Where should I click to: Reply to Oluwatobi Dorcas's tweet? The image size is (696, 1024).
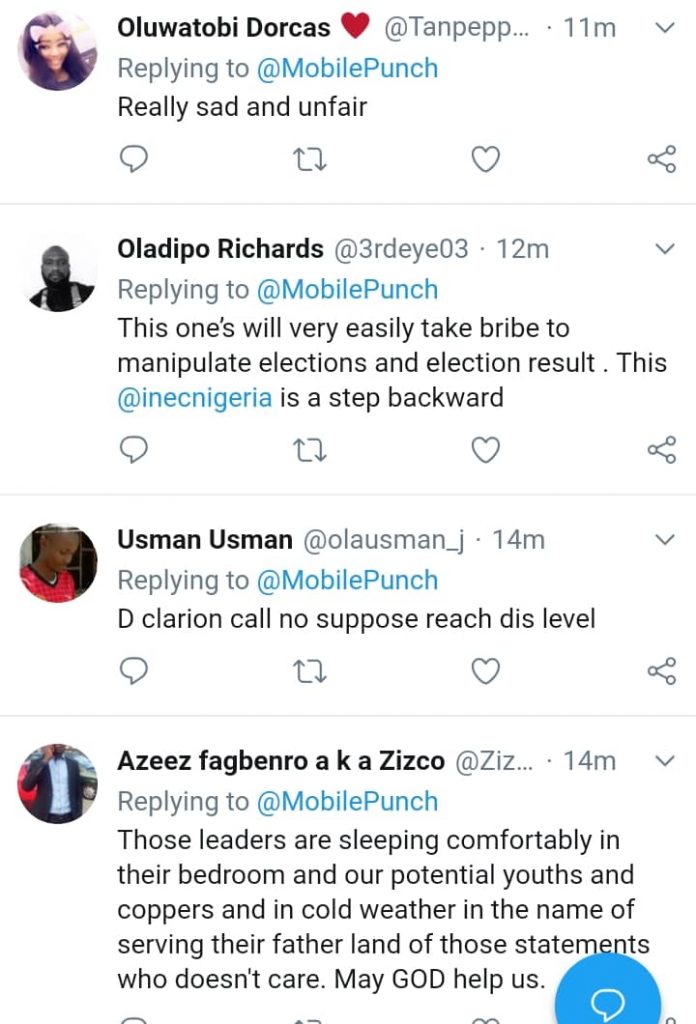point(133,159)
